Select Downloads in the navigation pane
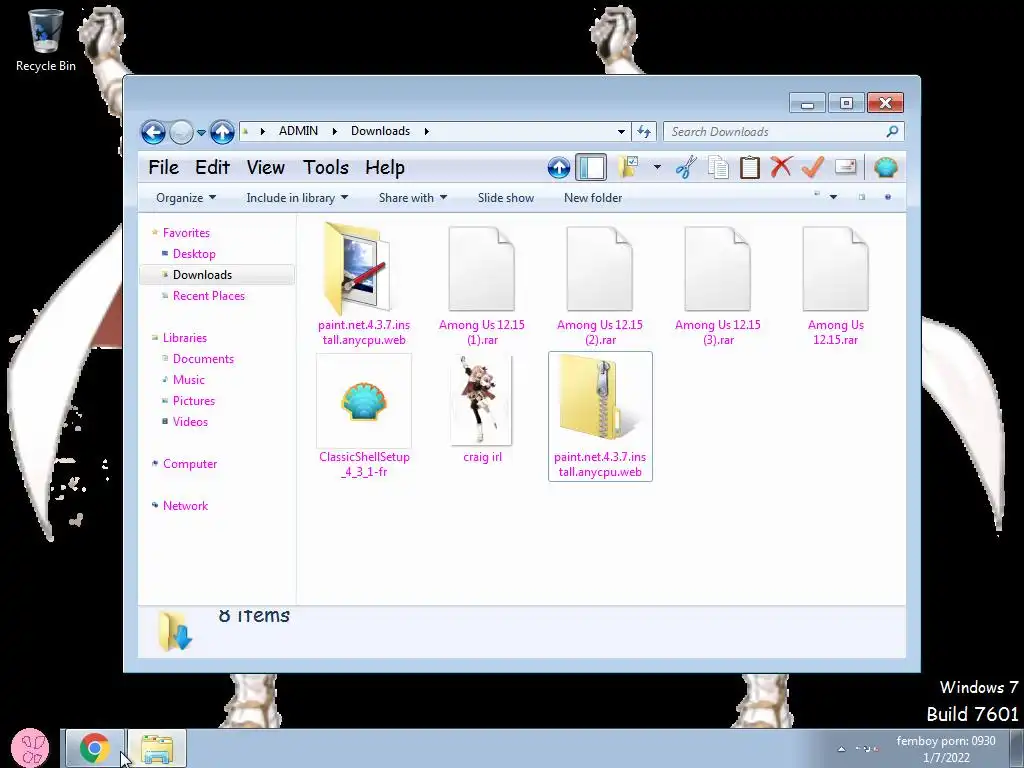The width and height of the screenshot is (1024, 768). click(217, 275)
